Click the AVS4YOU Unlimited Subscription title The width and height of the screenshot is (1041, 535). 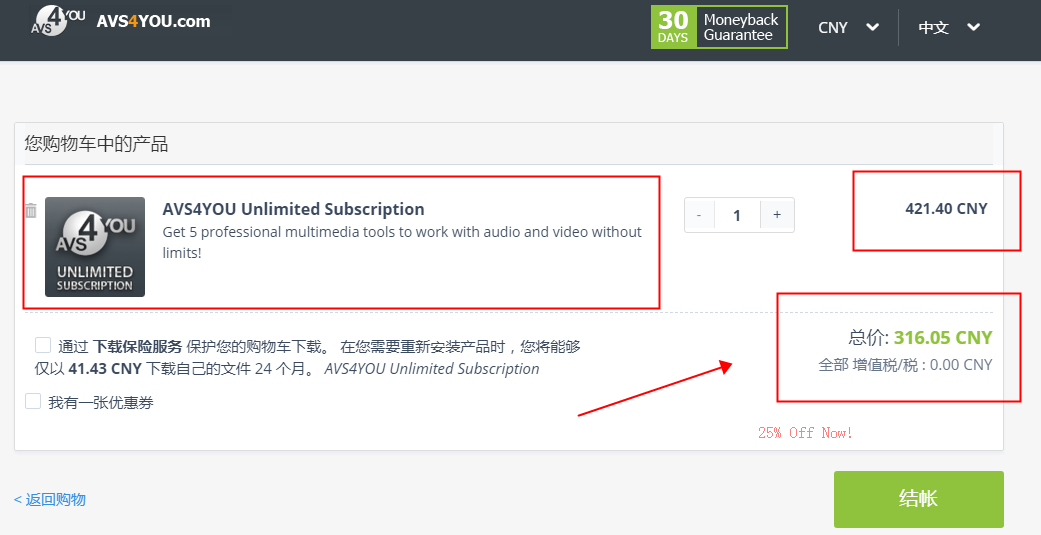click(x=293, y=209)
